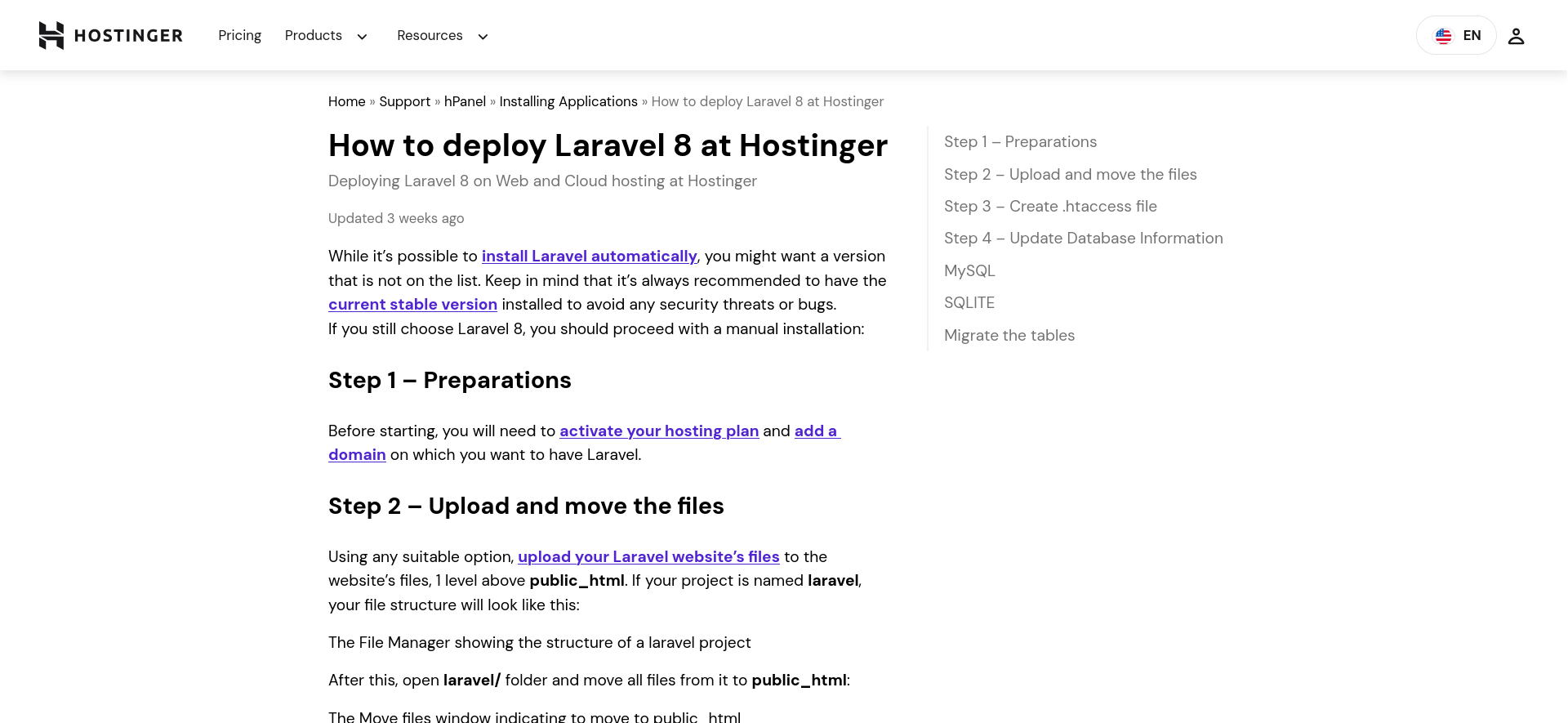Open the user account profile icon
The height and width of the screenshot is (723, 1568).
[x=1516, y=36]
